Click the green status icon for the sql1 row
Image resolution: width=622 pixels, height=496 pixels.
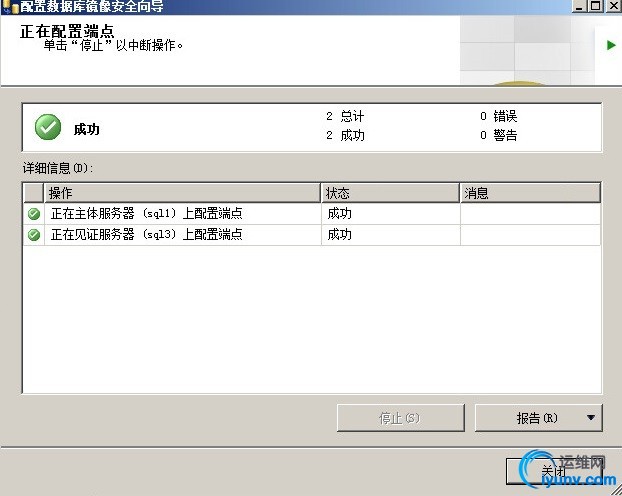tap(34, 214)
